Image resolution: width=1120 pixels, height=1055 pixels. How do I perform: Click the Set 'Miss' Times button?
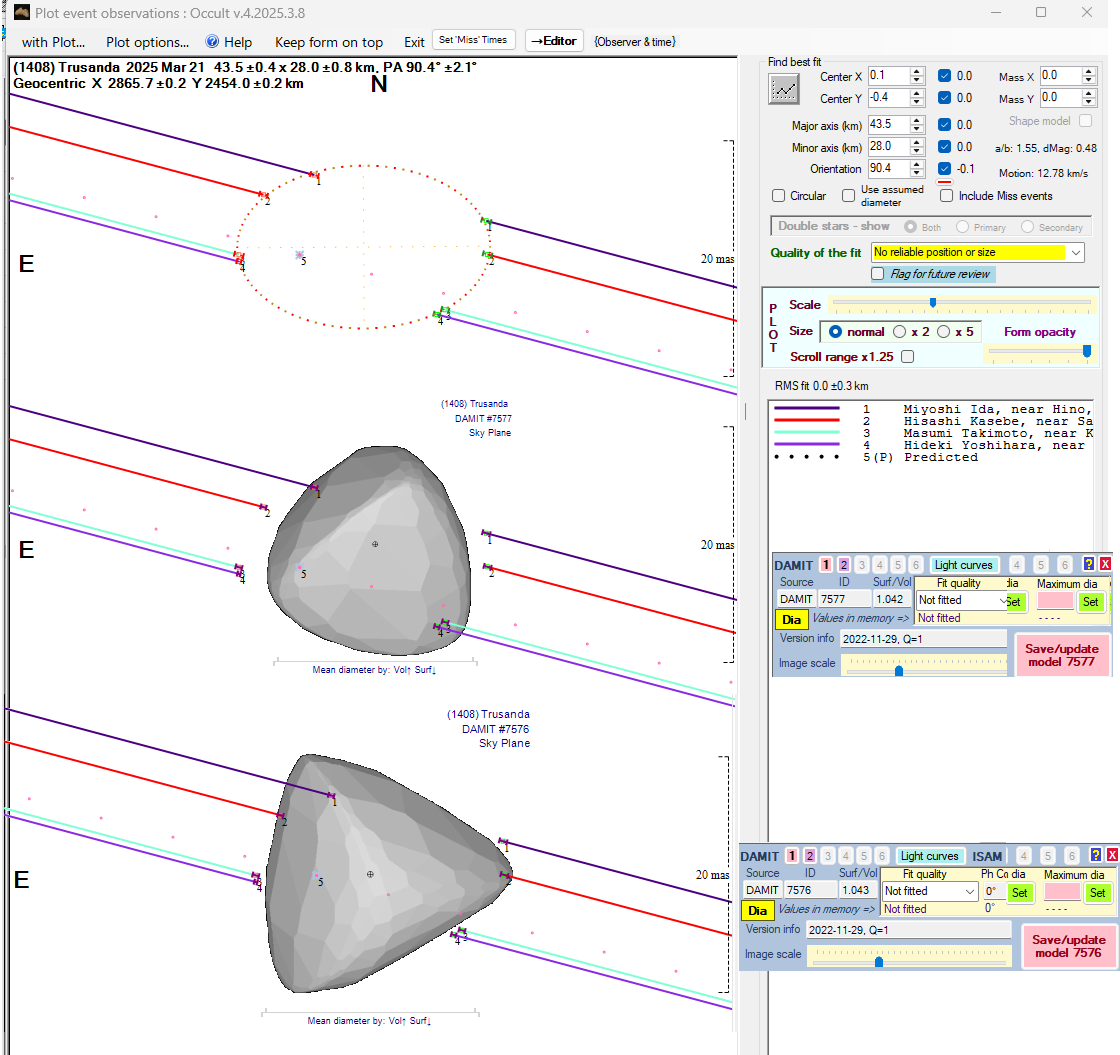(x=474, y=41)
